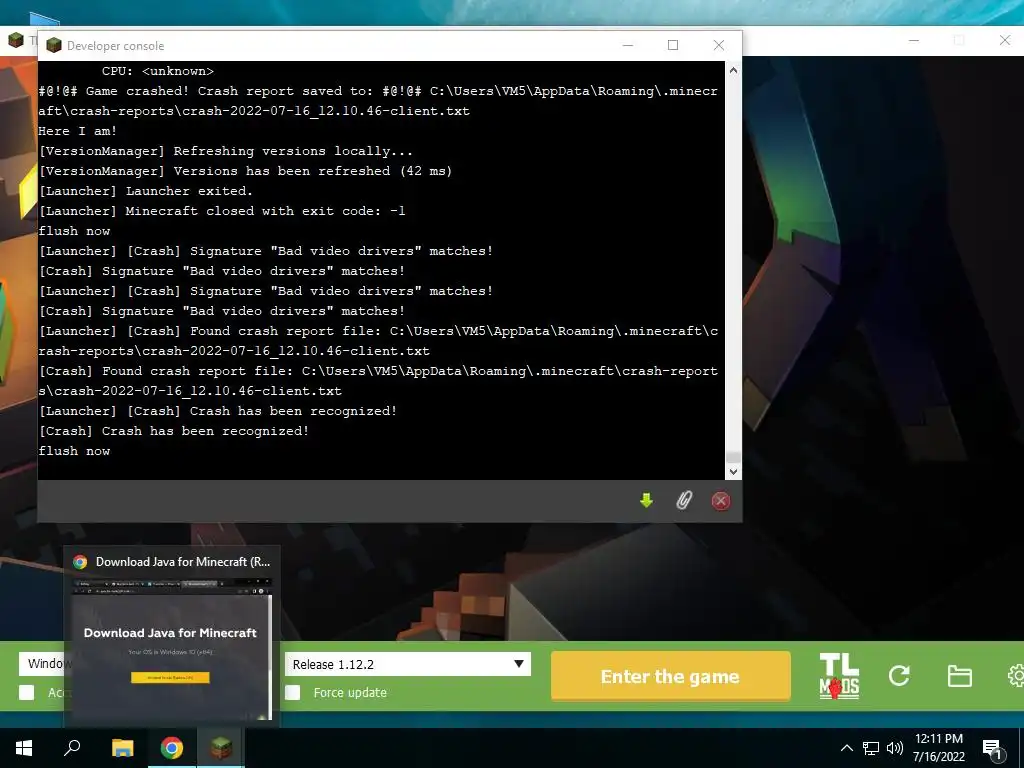The image size is (1024, 768).
Task: Click "[Launcher] [Crash] Crash has been recognized!" line
Action: [x=218, y=411]
